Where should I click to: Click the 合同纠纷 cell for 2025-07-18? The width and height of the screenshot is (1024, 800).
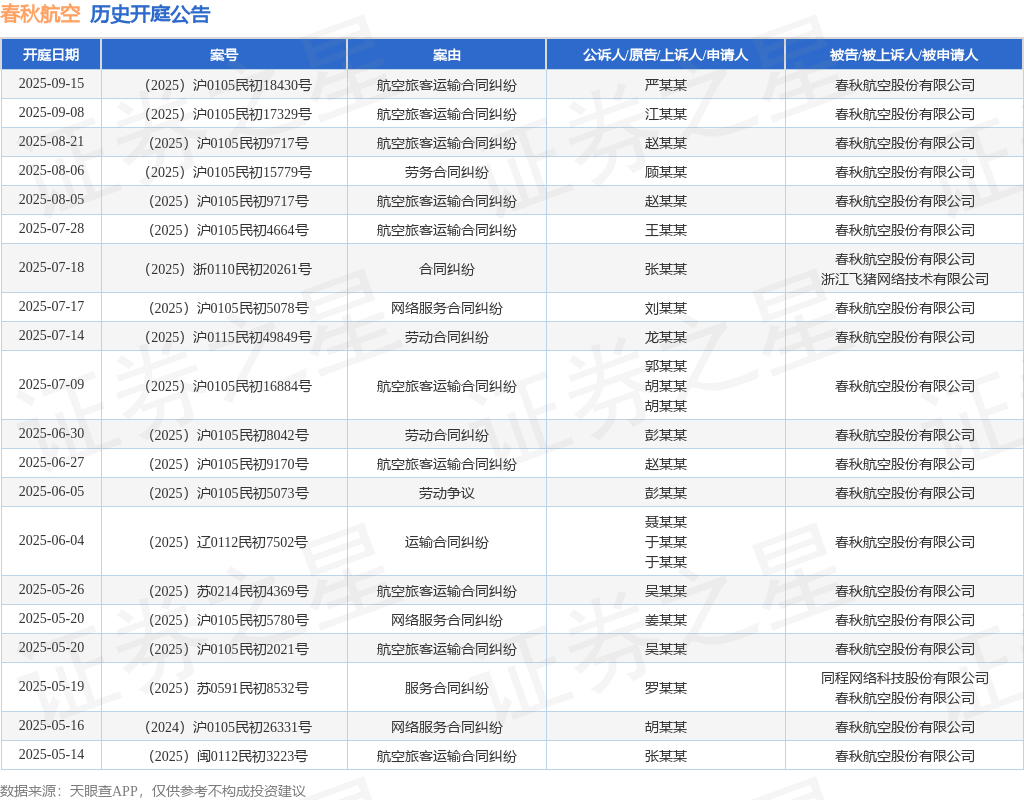(447, 269)
